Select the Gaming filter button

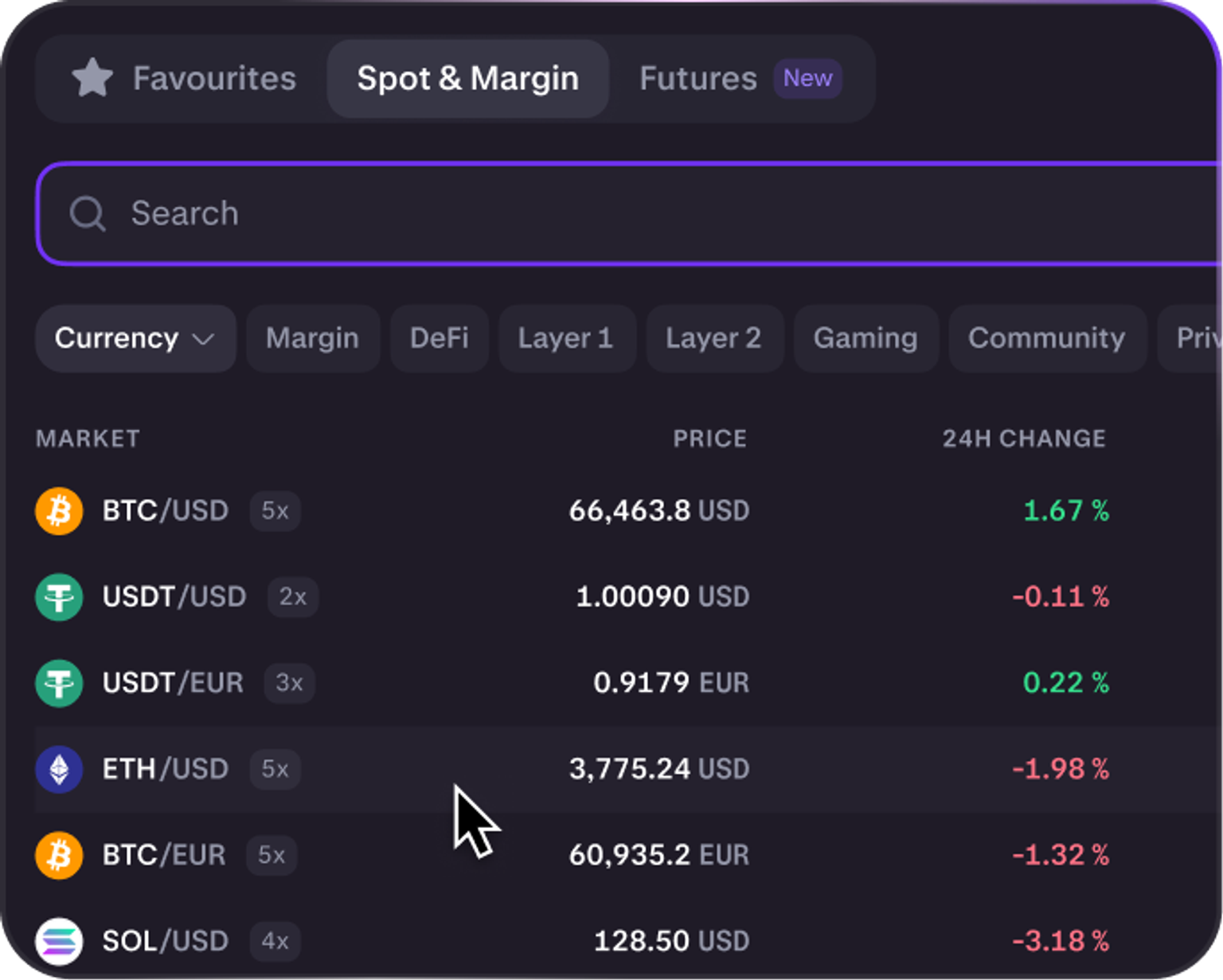click(x=865, y=338)
